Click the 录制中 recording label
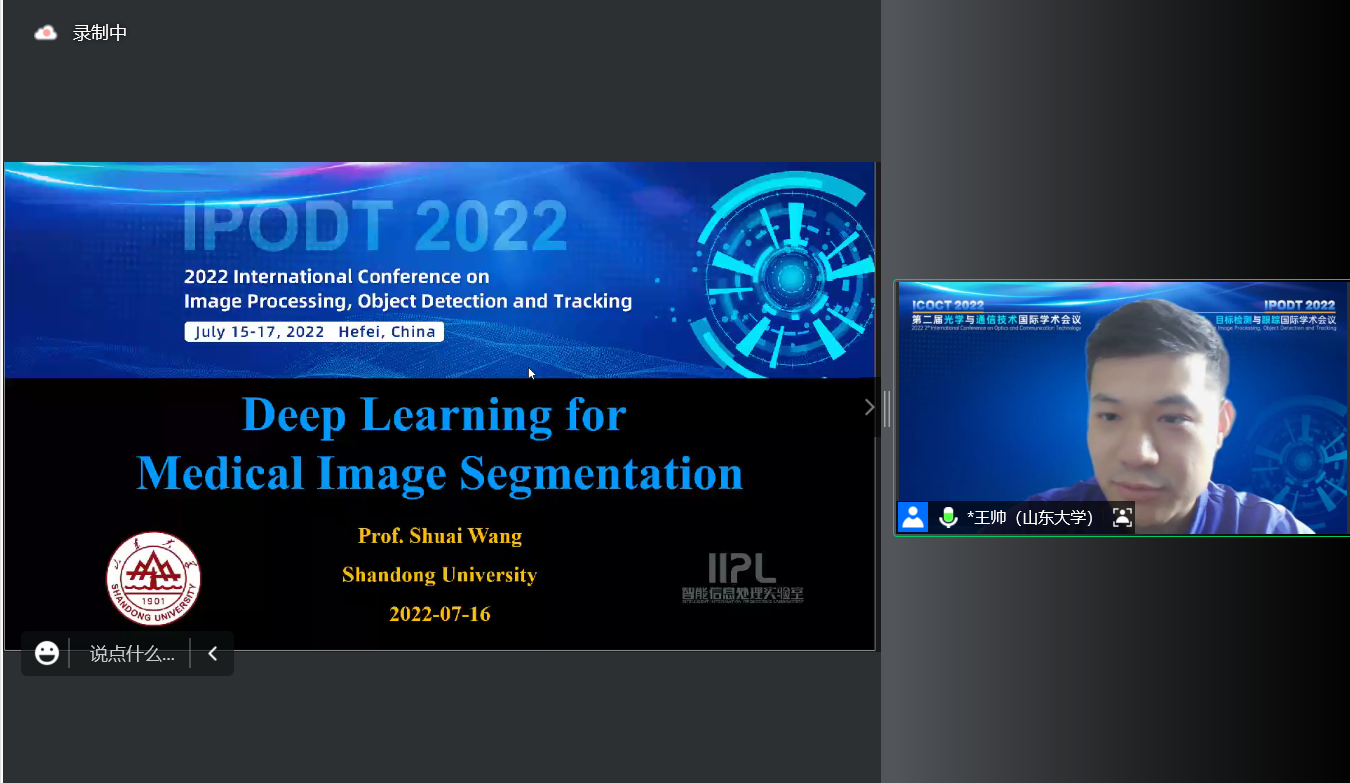1350x783 pixels. coord(100,33)
